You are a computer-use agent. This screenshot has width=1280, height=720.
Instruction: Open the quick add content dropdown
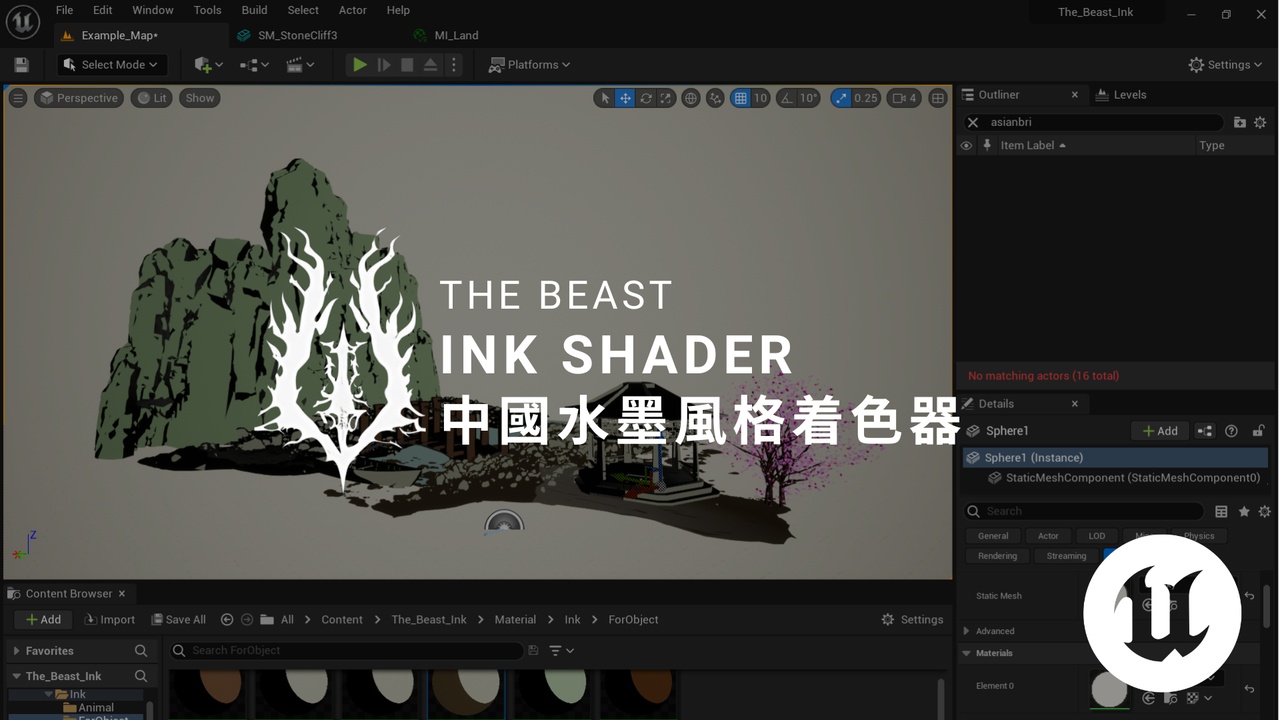(x=208, y=65)
